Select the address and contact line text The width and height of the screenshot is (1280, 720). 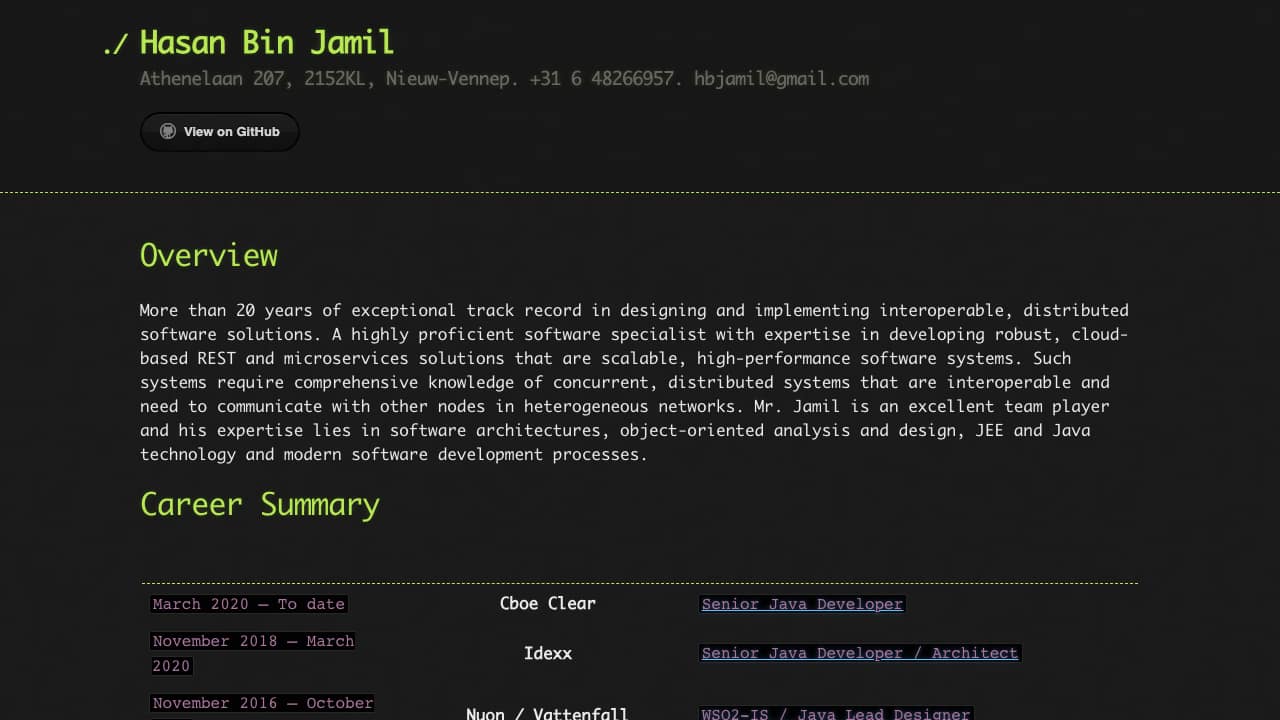coord(504,79)
